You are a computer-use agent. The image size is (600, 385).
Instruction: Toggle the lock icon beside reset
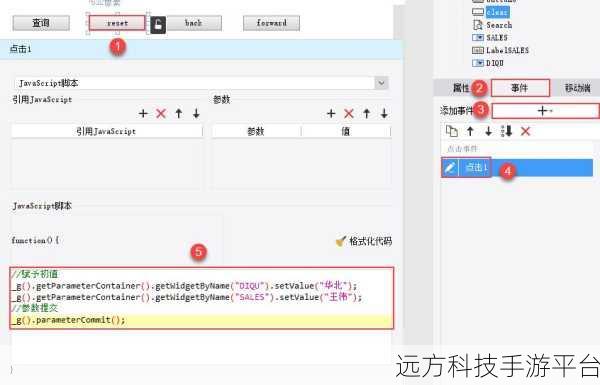[158, 25]
